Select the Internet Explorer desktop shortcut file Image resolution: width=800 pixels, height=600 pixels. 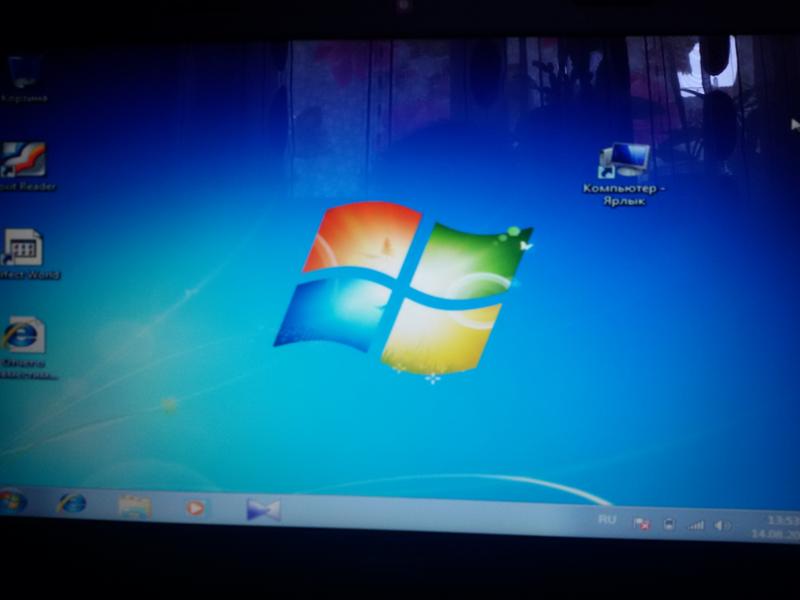coord(24,348)
